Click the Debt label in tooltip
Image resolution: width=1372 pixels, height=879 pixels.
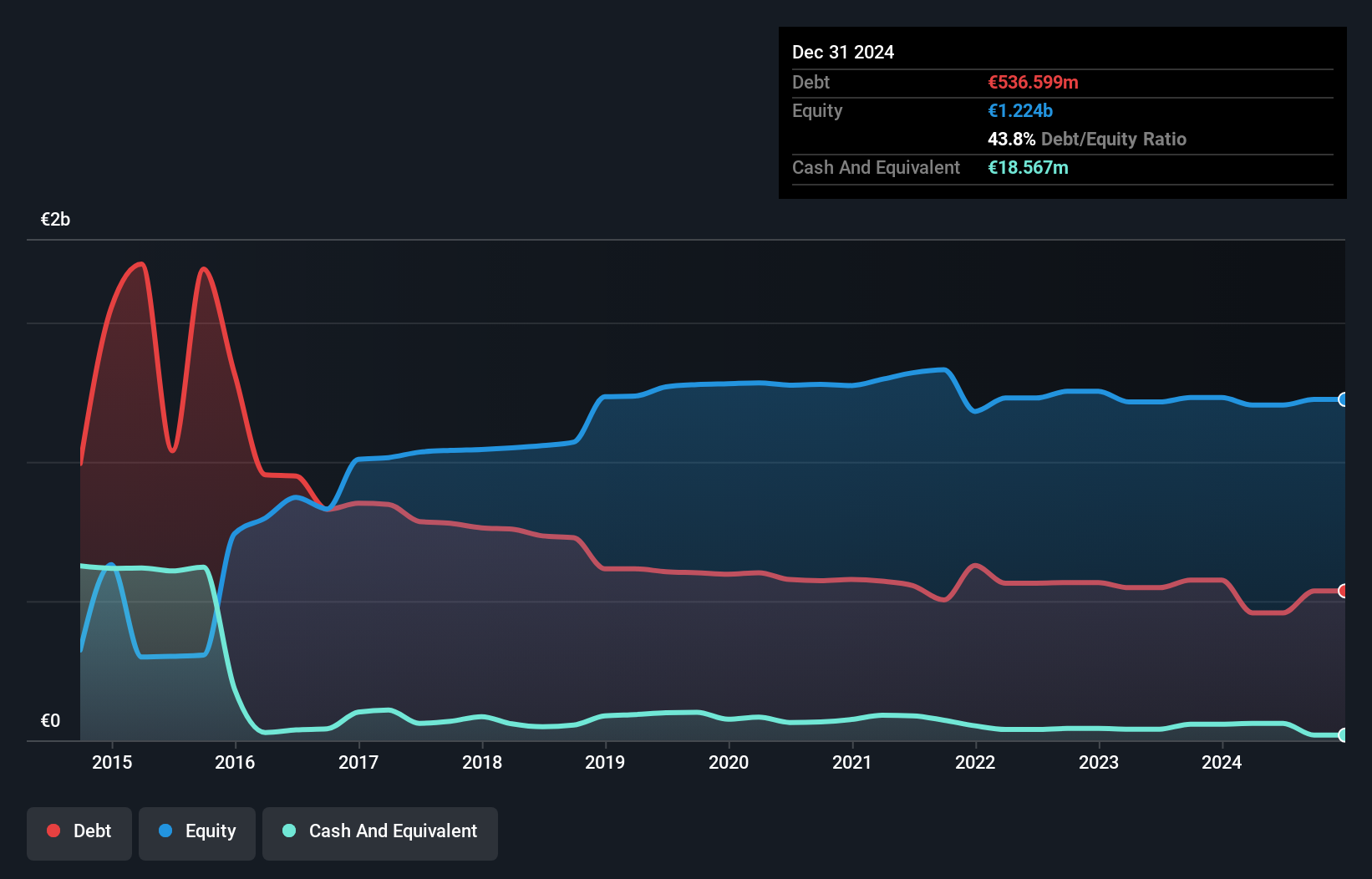(x=810, y=82)
